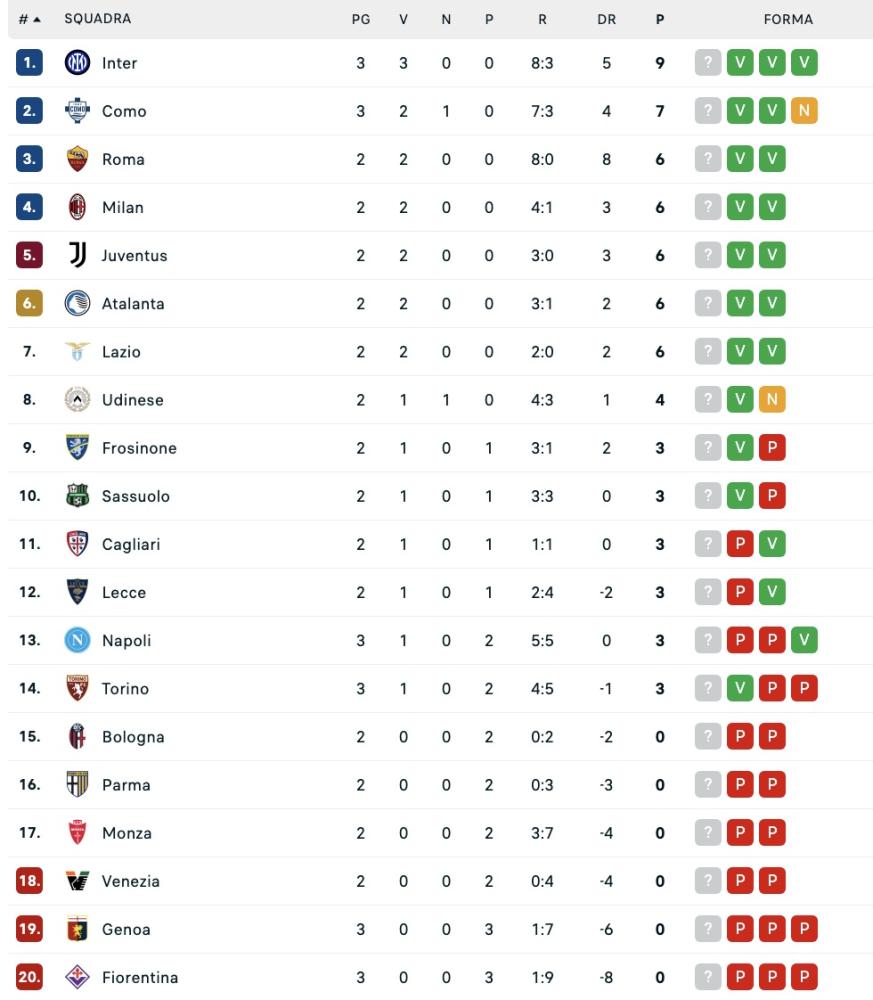Click the Napoli circular logo
The image size is (873, 1000).
point(77,640)
